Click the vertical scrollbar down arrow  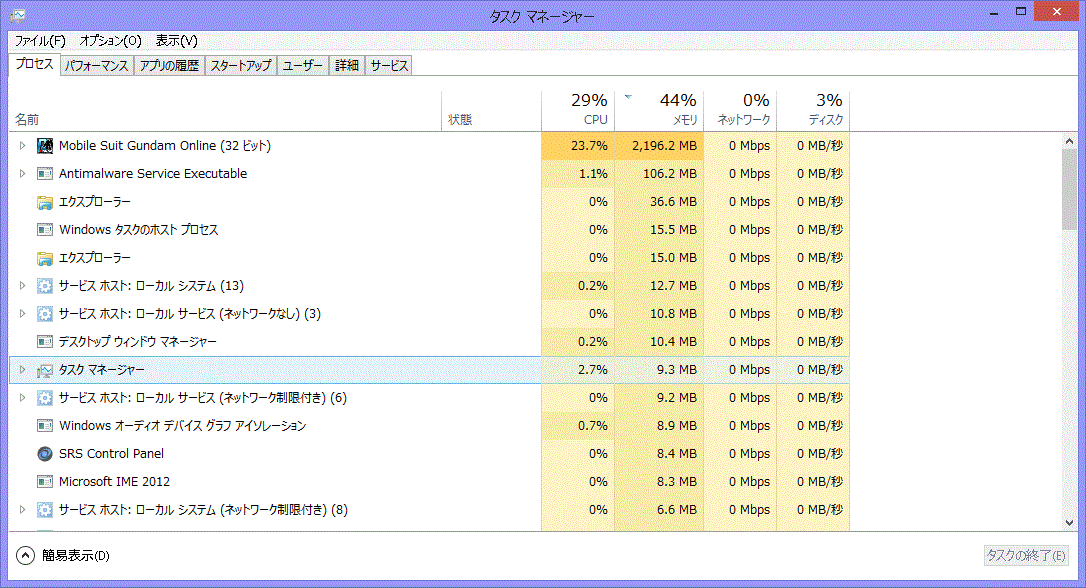coord(1069,523)
